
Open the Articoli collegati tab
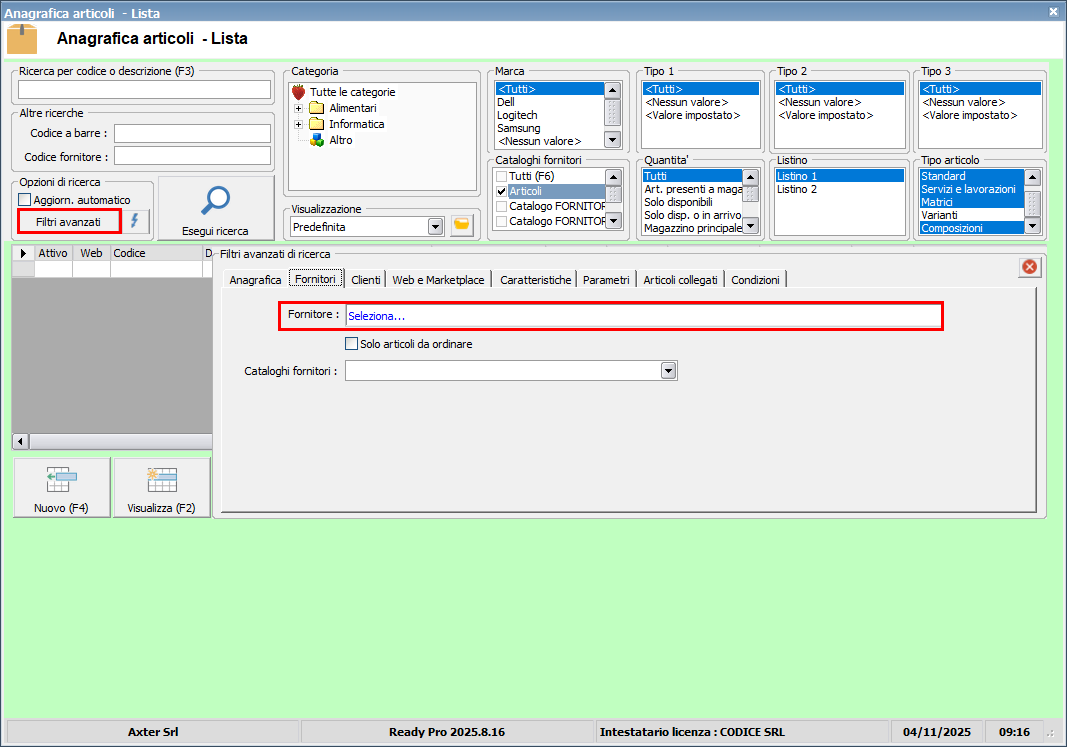tap(680, 280)
